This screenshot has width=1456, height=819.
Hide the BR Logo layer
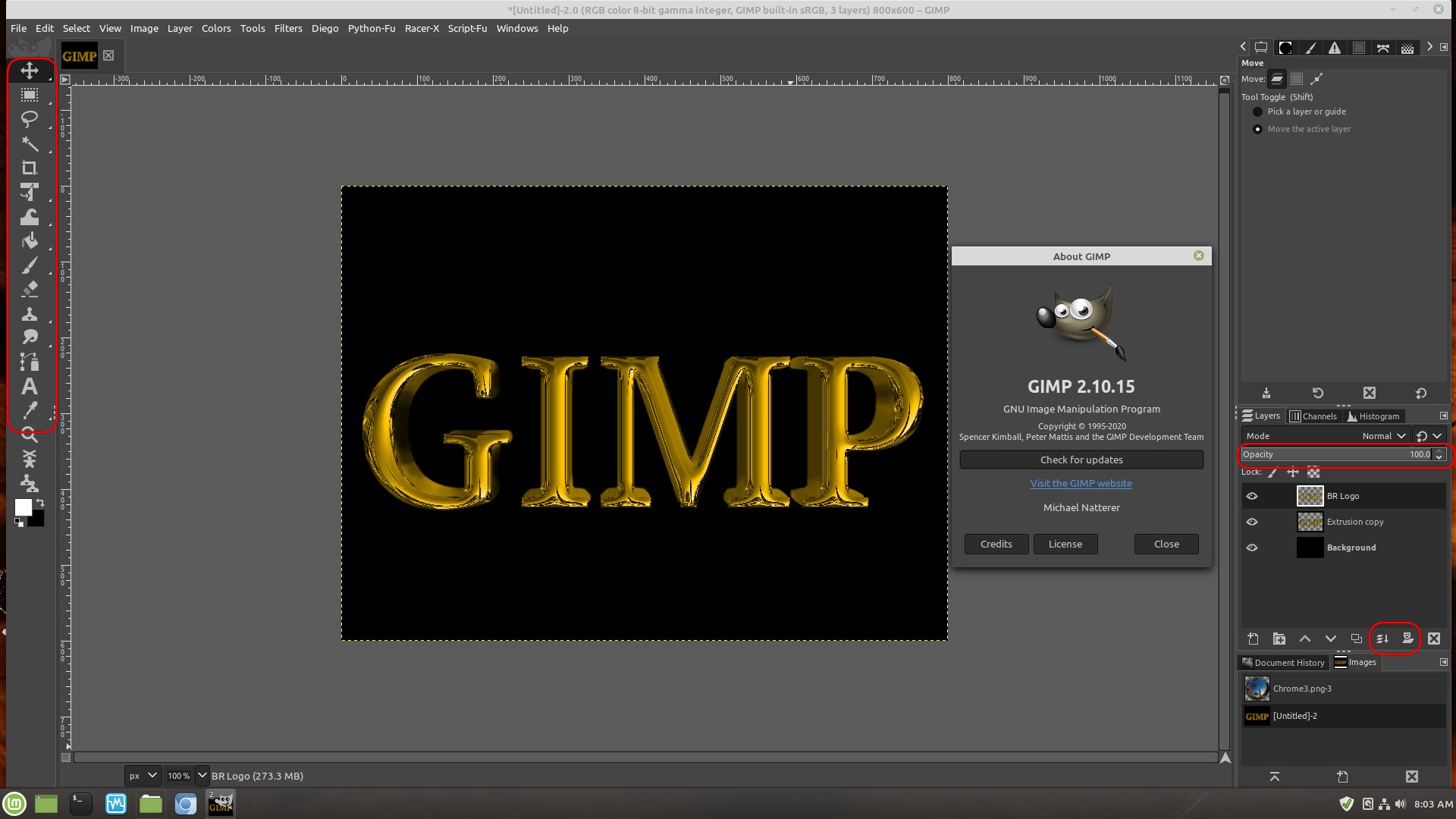pyautogui.click(x=1252, y=496)
